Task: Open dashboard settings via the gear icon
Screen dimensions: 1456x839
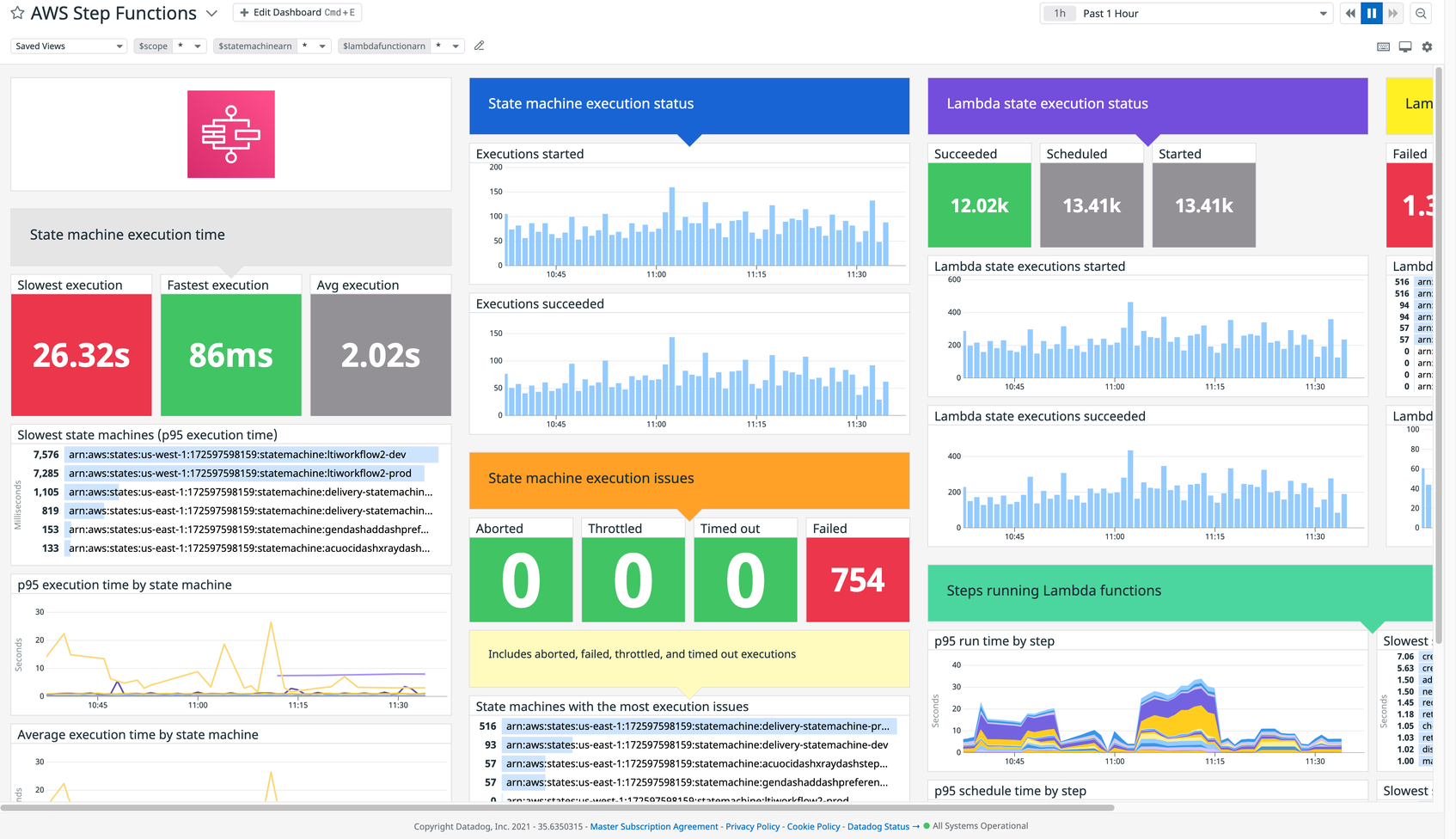Action: (x=1428, y=46)
